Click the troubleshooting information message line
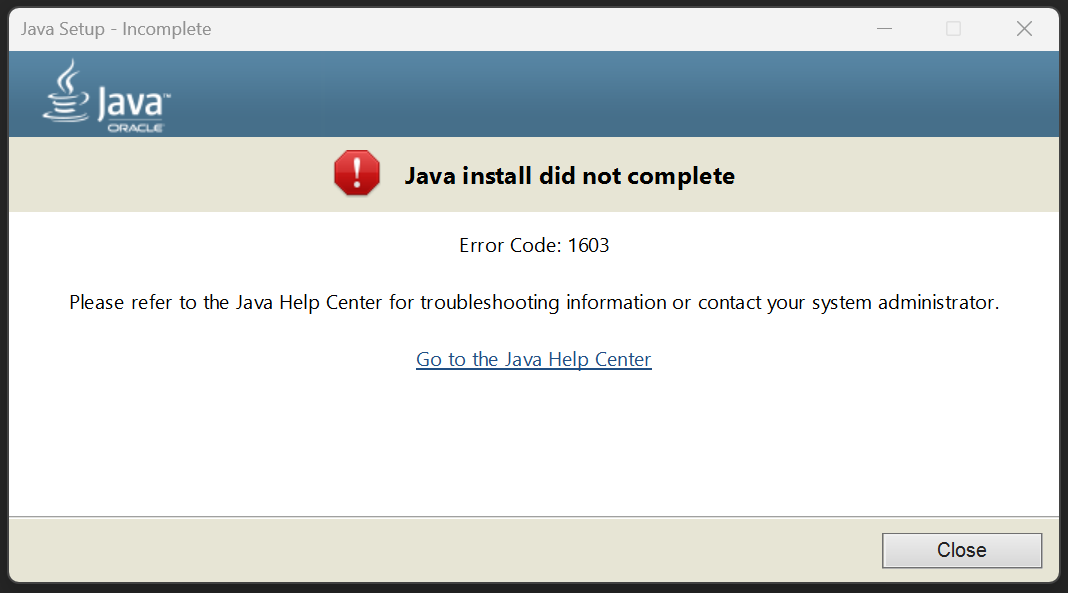This screenshot has height=593, width=1068. 533,302
